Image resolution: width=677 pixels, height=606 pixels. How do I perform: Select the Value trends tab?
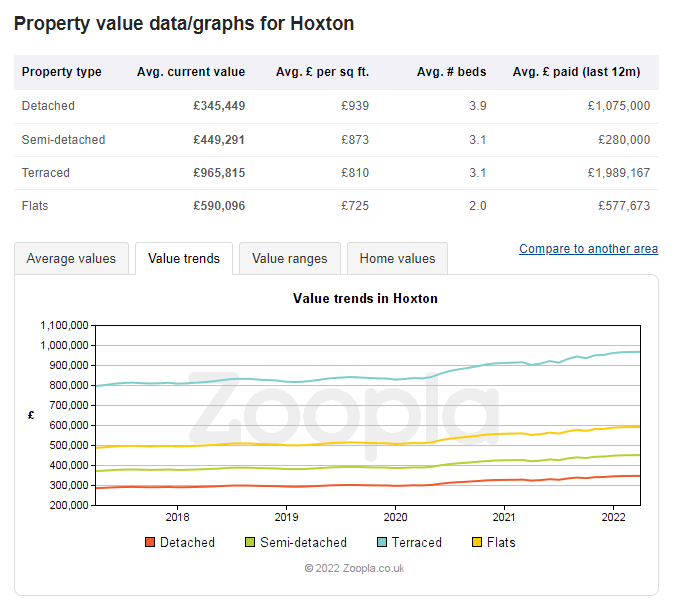coord(184,258)
